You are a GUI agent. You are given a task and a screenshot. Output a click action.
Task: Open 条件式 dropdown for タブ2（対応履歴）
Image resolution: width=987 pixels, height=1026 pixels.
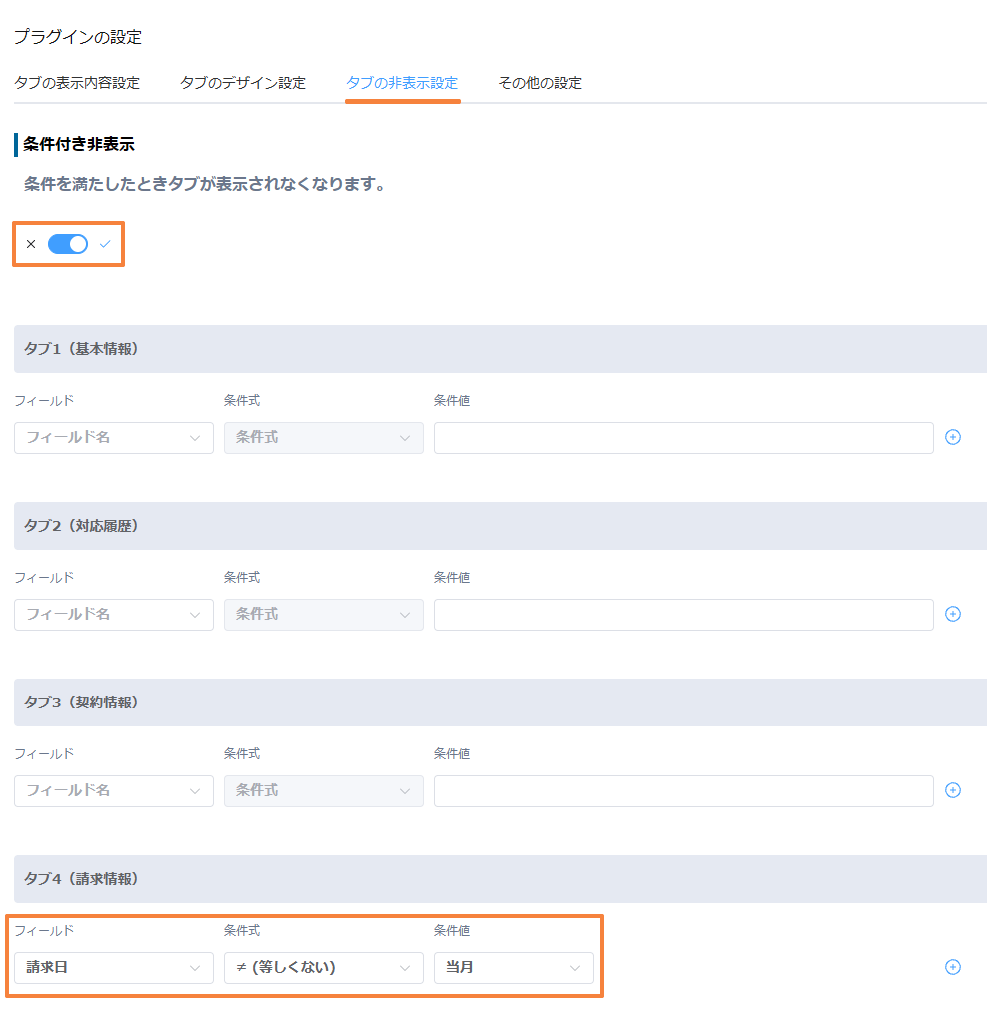point(324,615)
